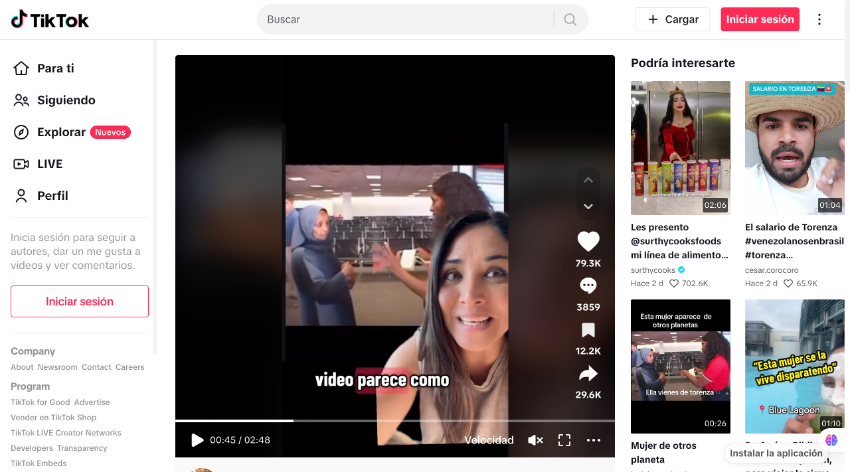Click the TikTok logo in header
The image size is (850, 472).
(x=50, y=19)
